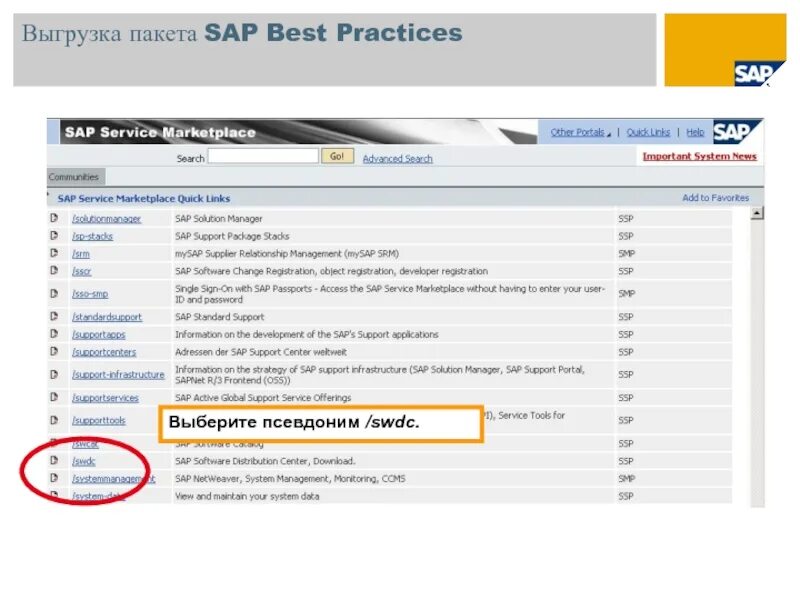Viewport: 800px width, 600px height.
Task: Click the document icon beside /standardsupport
Action: coord(54,316)
